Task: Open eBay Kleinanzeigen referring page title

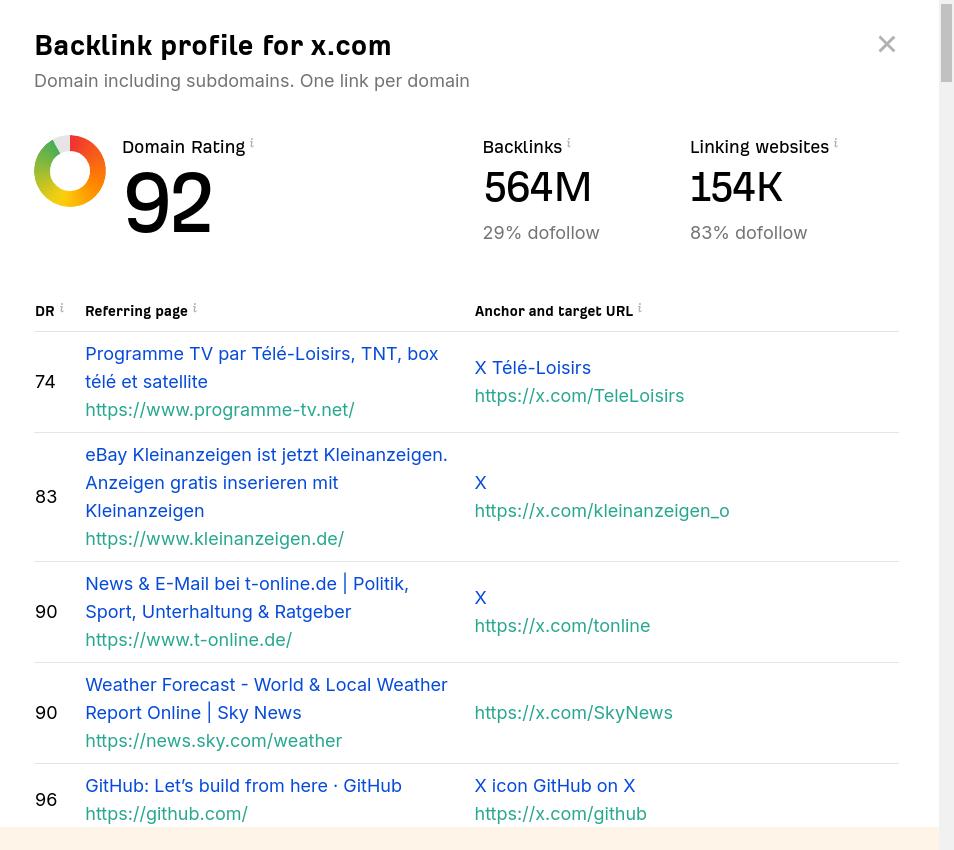Action: click(266, 482)
